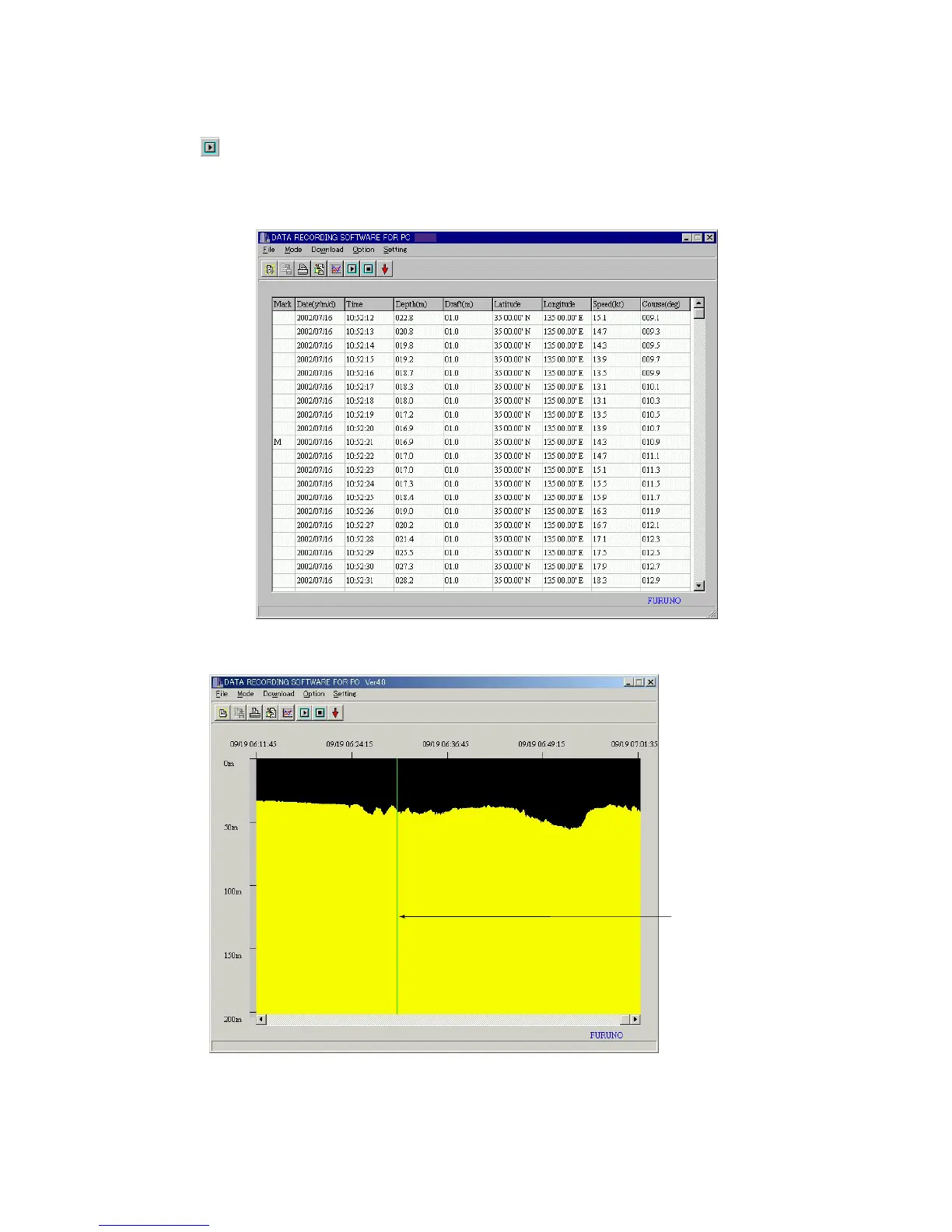952x1232 pixels.
Task: Click FURUNO text in graph window
Action: [x=607, y=1035]
